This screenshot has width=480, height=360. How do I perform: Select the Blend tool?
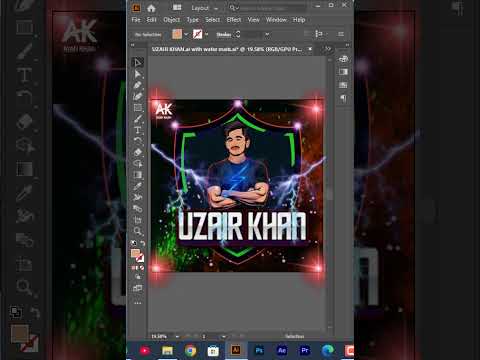click(x=138, y=197)
